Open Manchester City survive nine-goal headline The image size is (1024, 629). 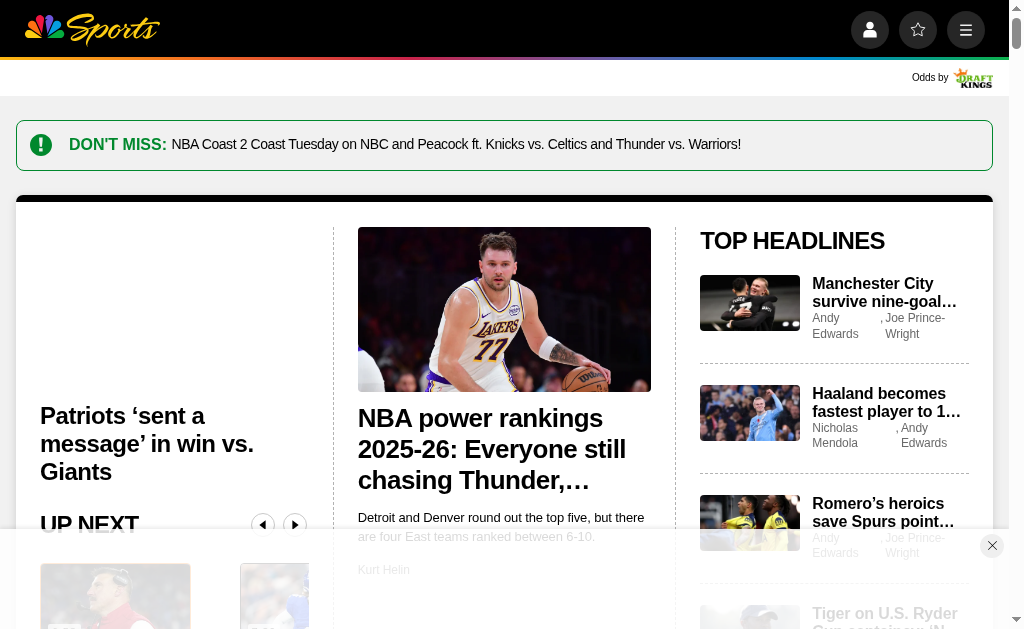884,292
